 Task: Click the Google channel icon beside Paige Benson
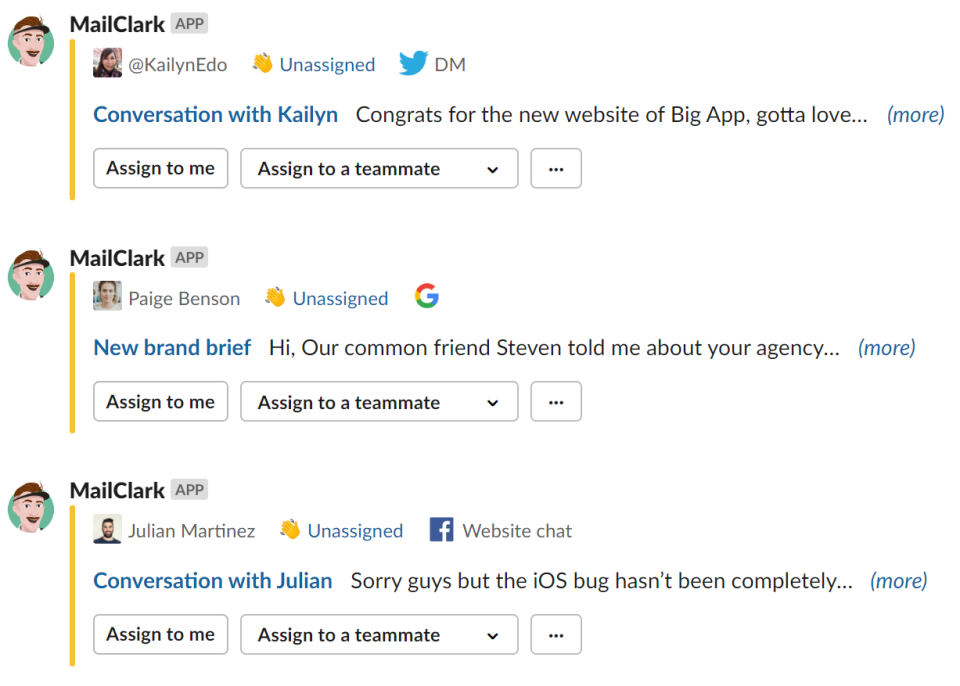click(x=427, y=296)
